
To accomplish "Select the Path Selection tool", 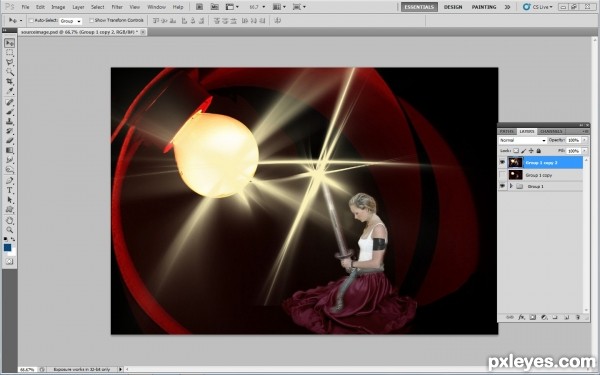I will click(9, 200).
